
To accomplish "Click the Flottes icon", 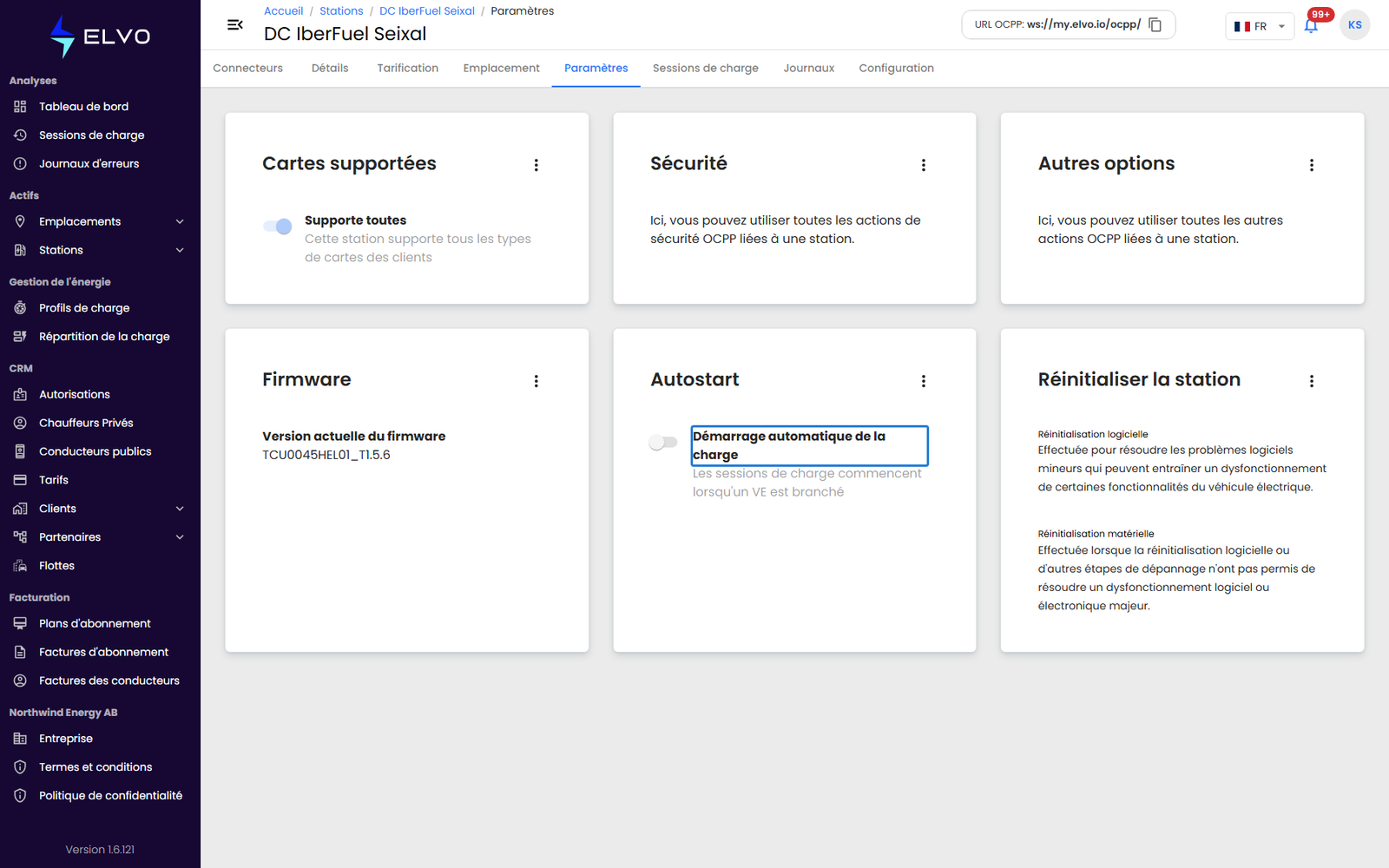I will 20,566.
